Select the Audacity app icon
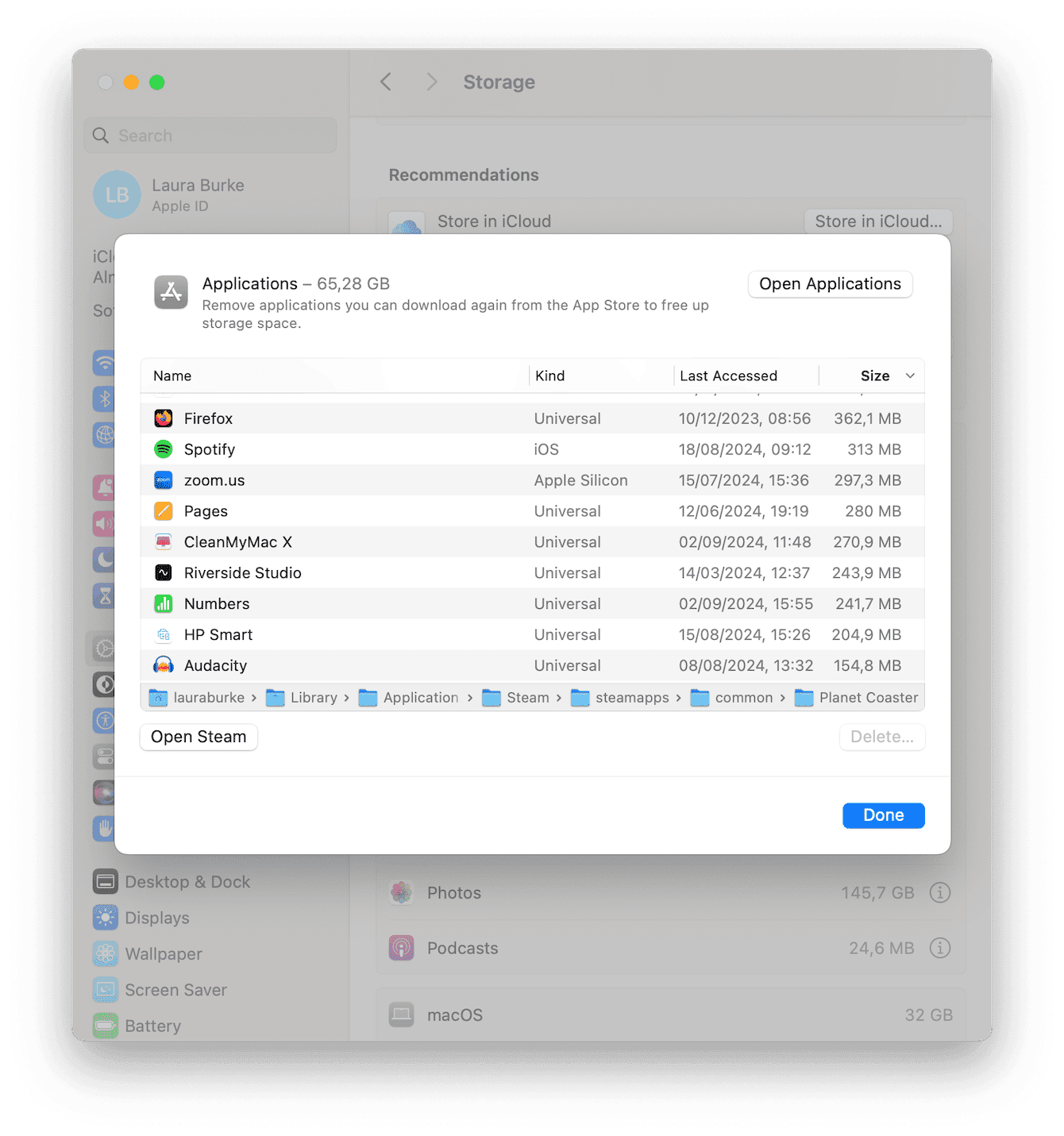Screen dimensions: 1064x1136 [163, 665]
